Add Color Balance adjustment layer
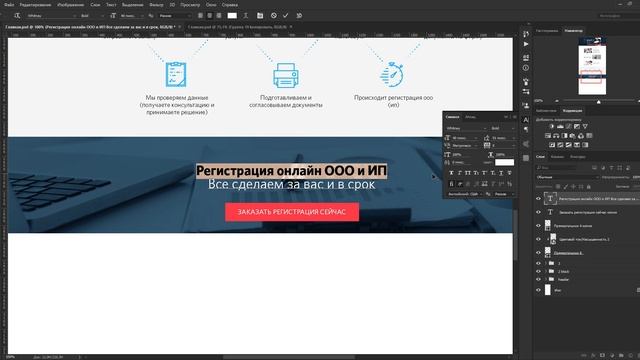The image size is (640, 360). 556,136
